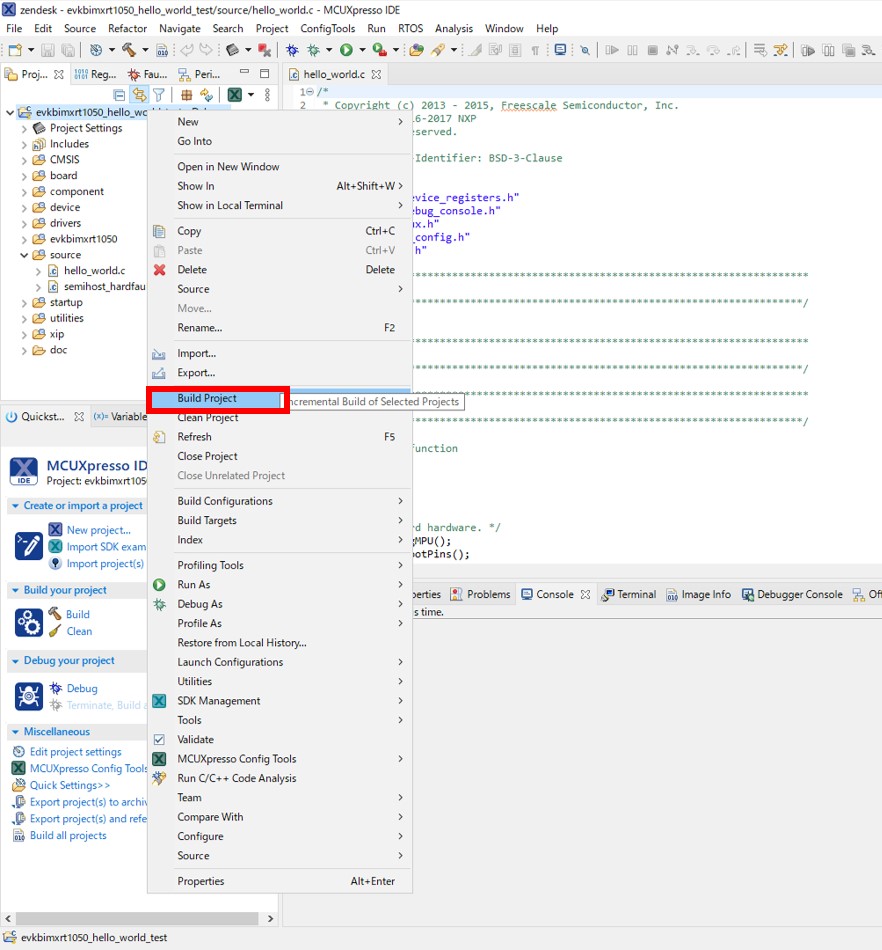
Task: Open the Build Configurations submenu
Action: 225,501
